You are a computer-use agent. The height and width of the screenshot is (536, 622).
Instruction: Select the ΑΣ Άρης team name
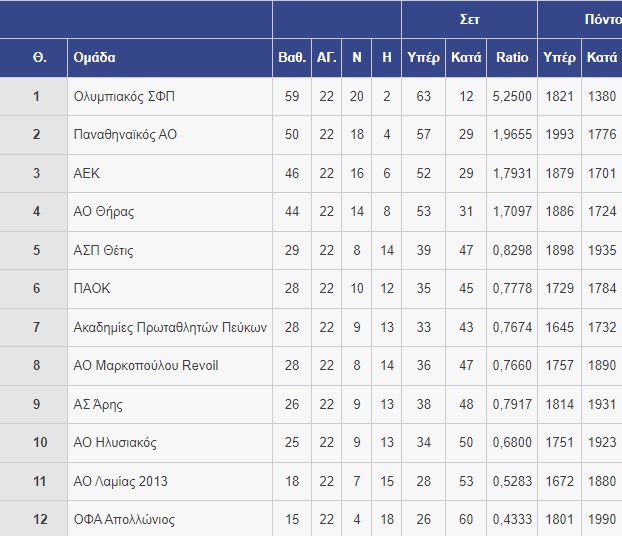pyautogui.click(x=98, y=404)
